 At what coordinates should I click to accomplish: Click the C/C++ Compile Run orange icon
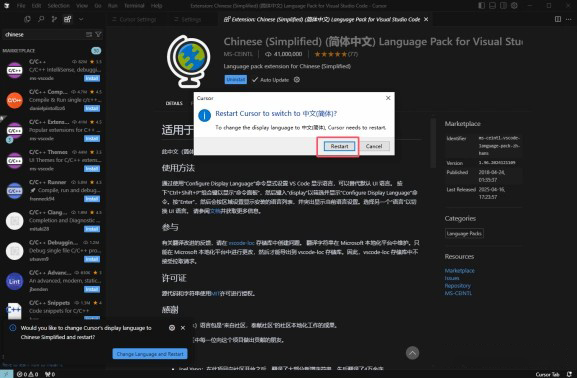pyautogui.click(x=14, y=100)
